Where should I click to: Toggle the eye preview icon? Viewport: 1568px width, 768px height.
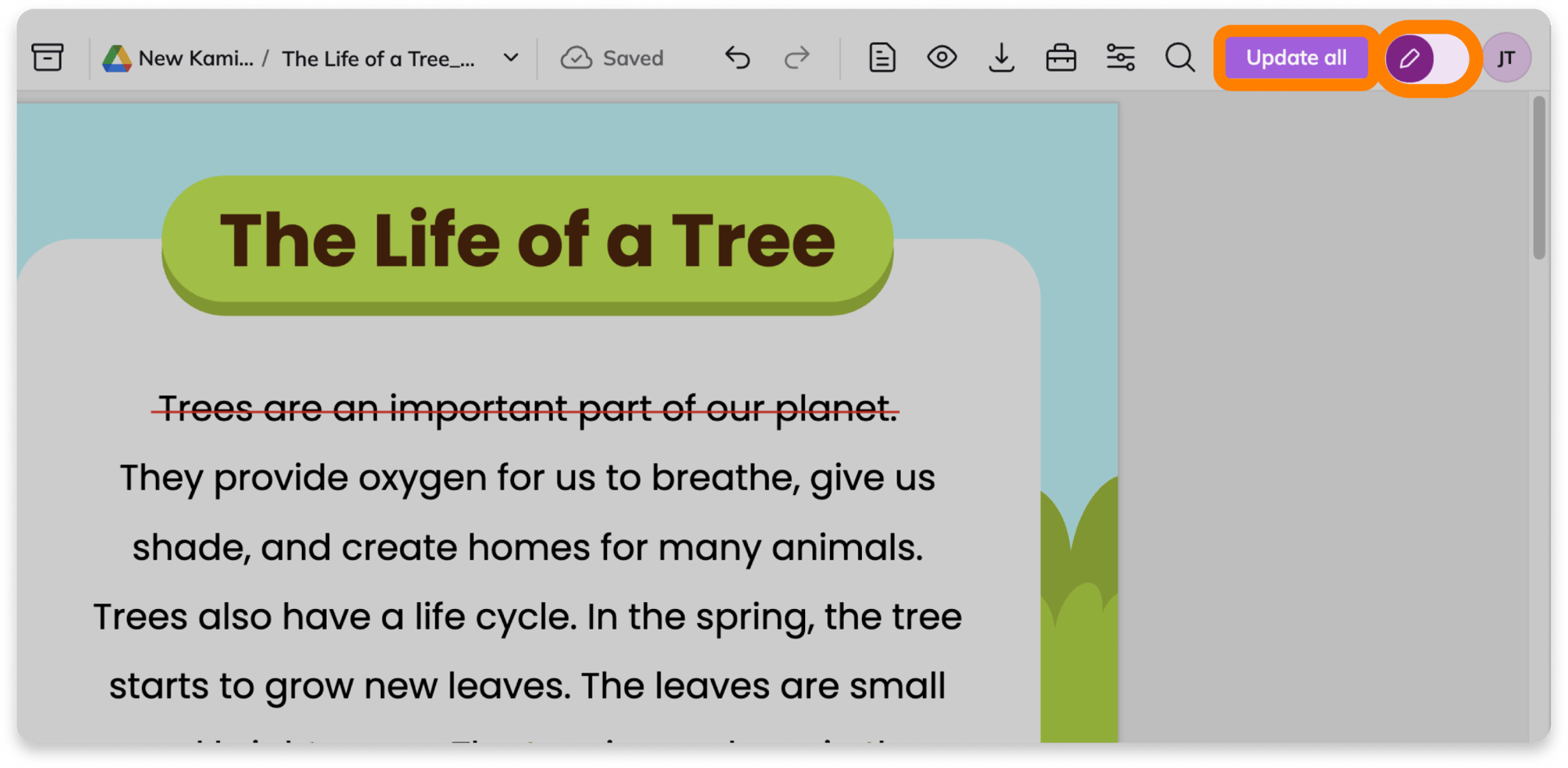pos(942,57)
